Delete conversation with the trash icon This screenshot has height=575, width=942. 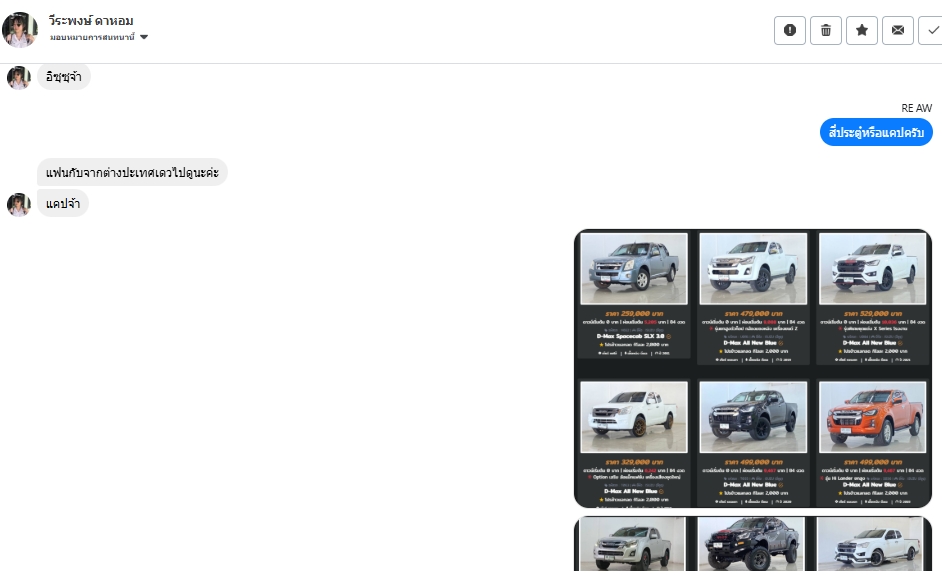pos(825,30)
